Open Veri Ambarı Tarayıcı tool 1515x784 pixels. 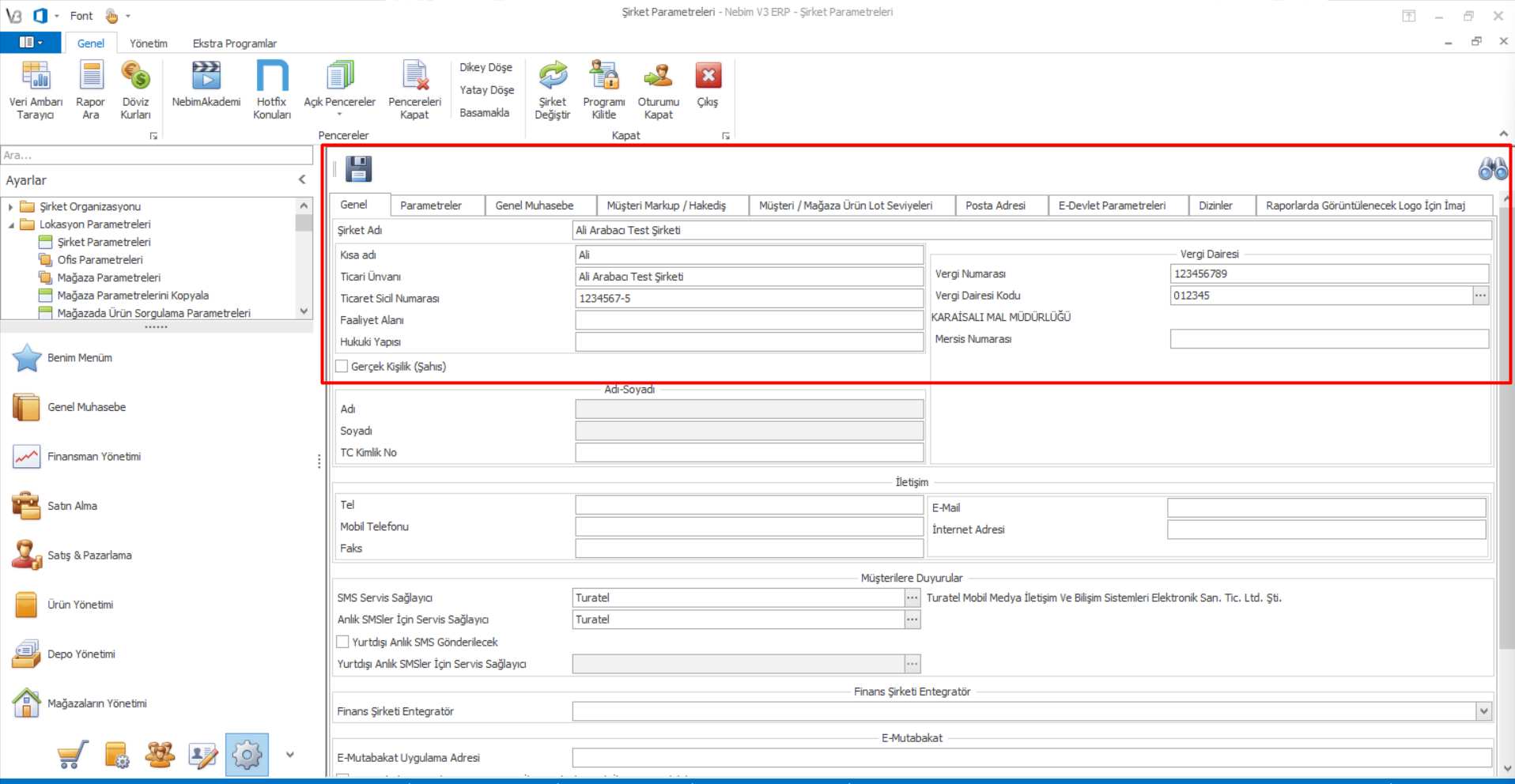36,90
